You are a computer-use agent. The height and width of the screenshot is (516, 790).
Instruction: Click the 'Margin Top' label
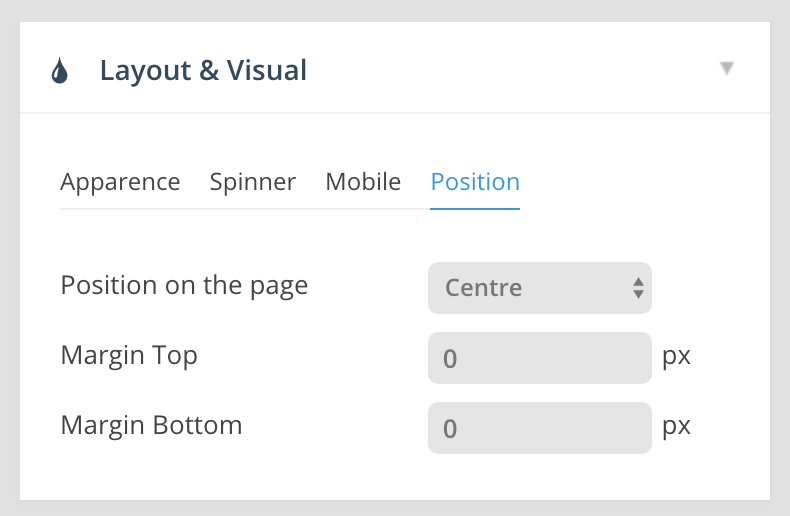129,355
